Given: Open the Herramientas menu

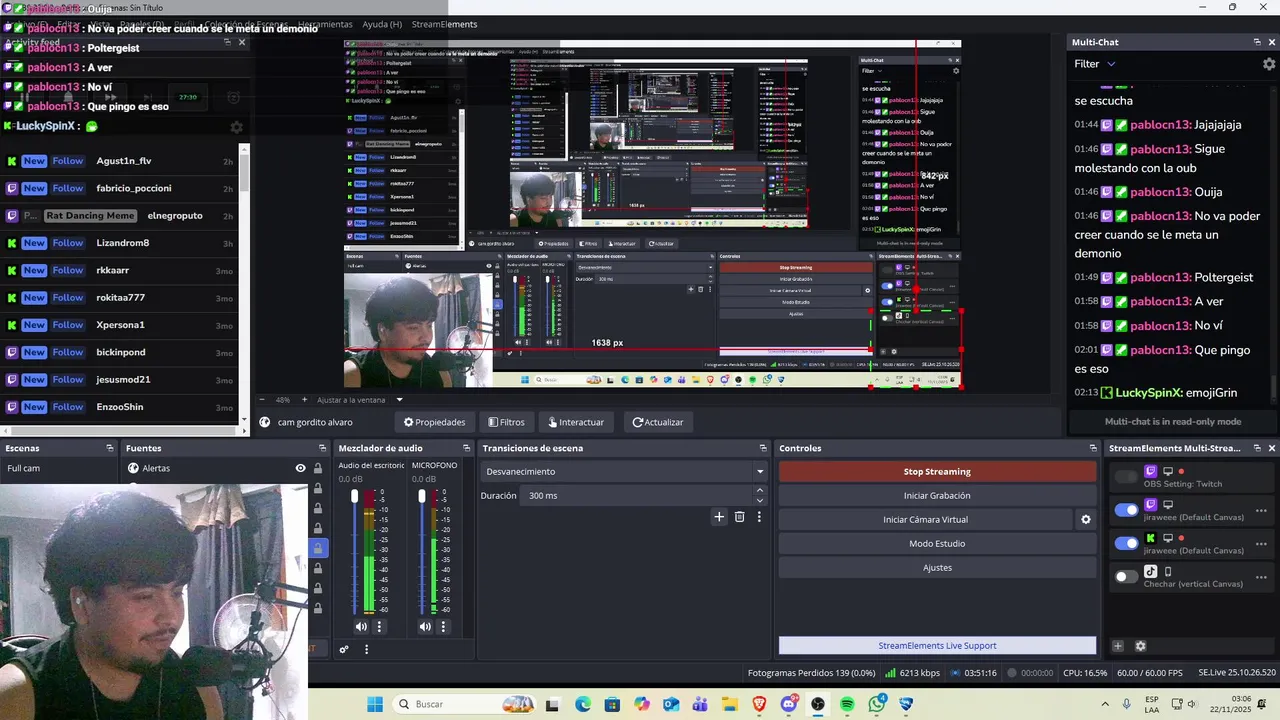Looking at the screenshot, I should coord(325,24).
